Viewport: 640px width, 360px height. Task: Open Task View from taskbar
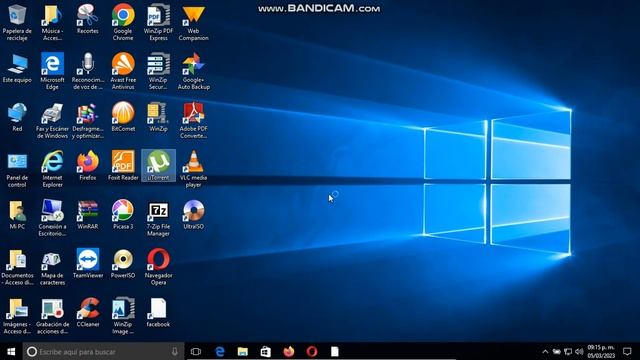[x=196, y=351]
